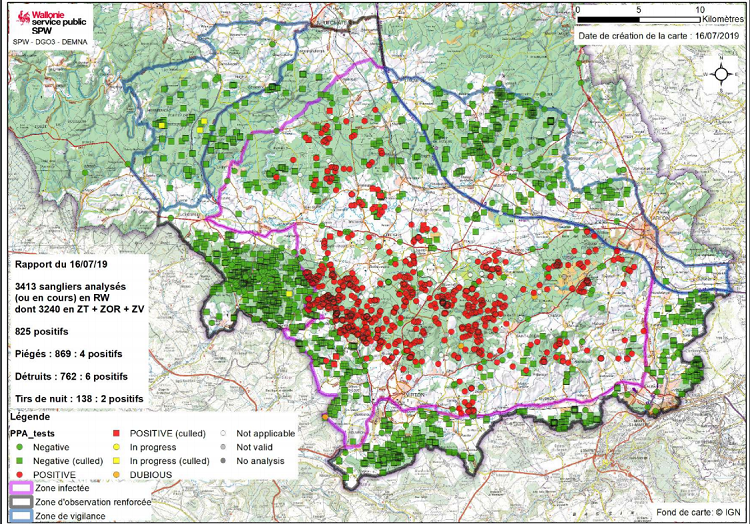
Task: Click the red POSITIVE (culled) square symbol
Action: tap(120, 435)
